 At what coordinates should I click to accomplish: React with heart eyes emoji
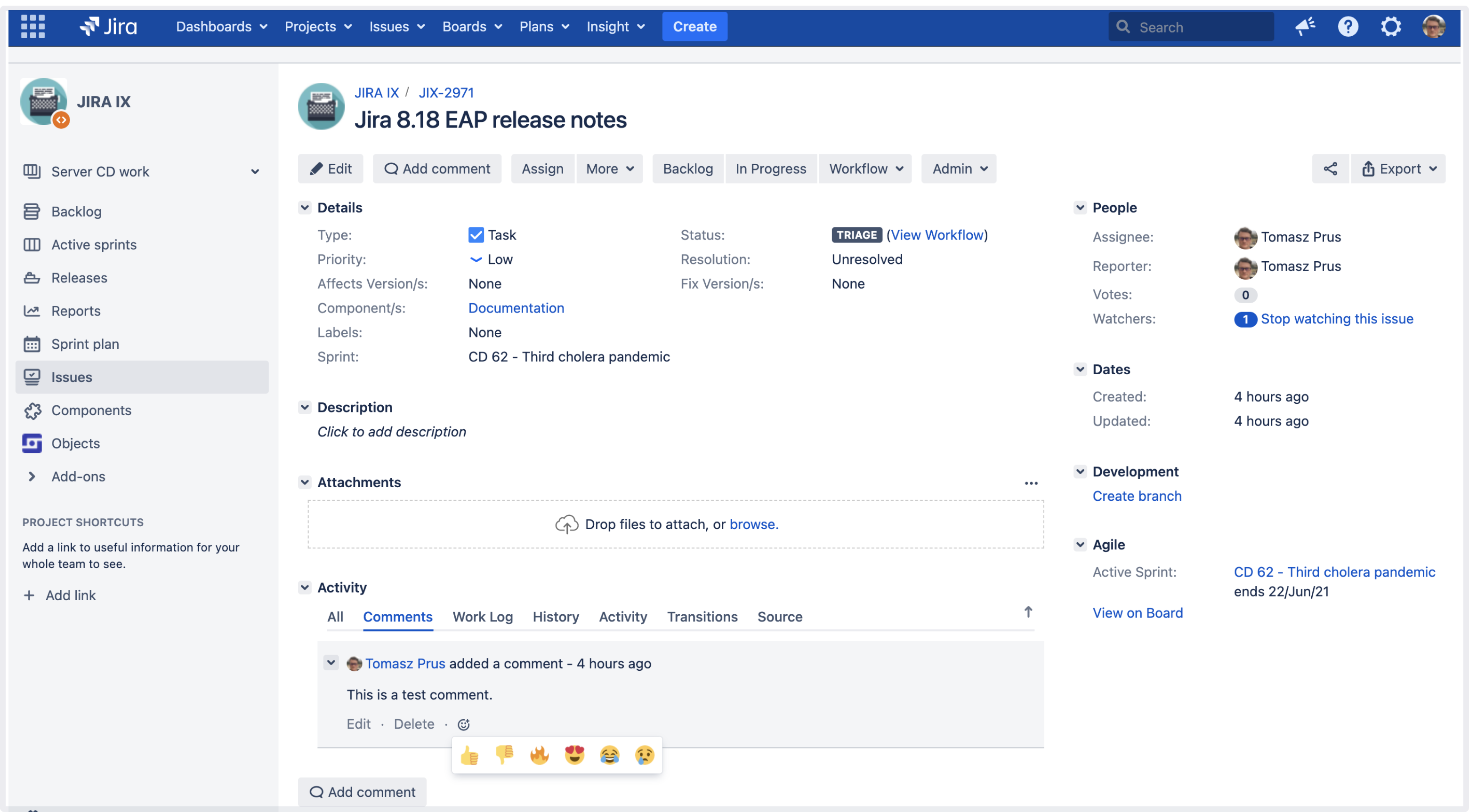(574, 755)
